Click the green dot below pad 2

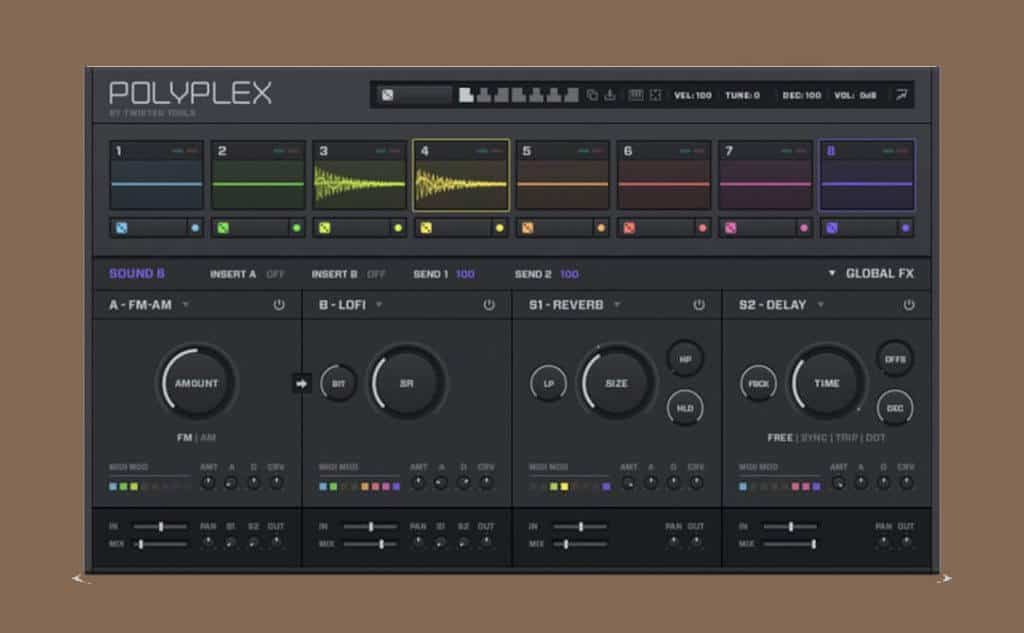pyautogui.click(x=296, y=228)
